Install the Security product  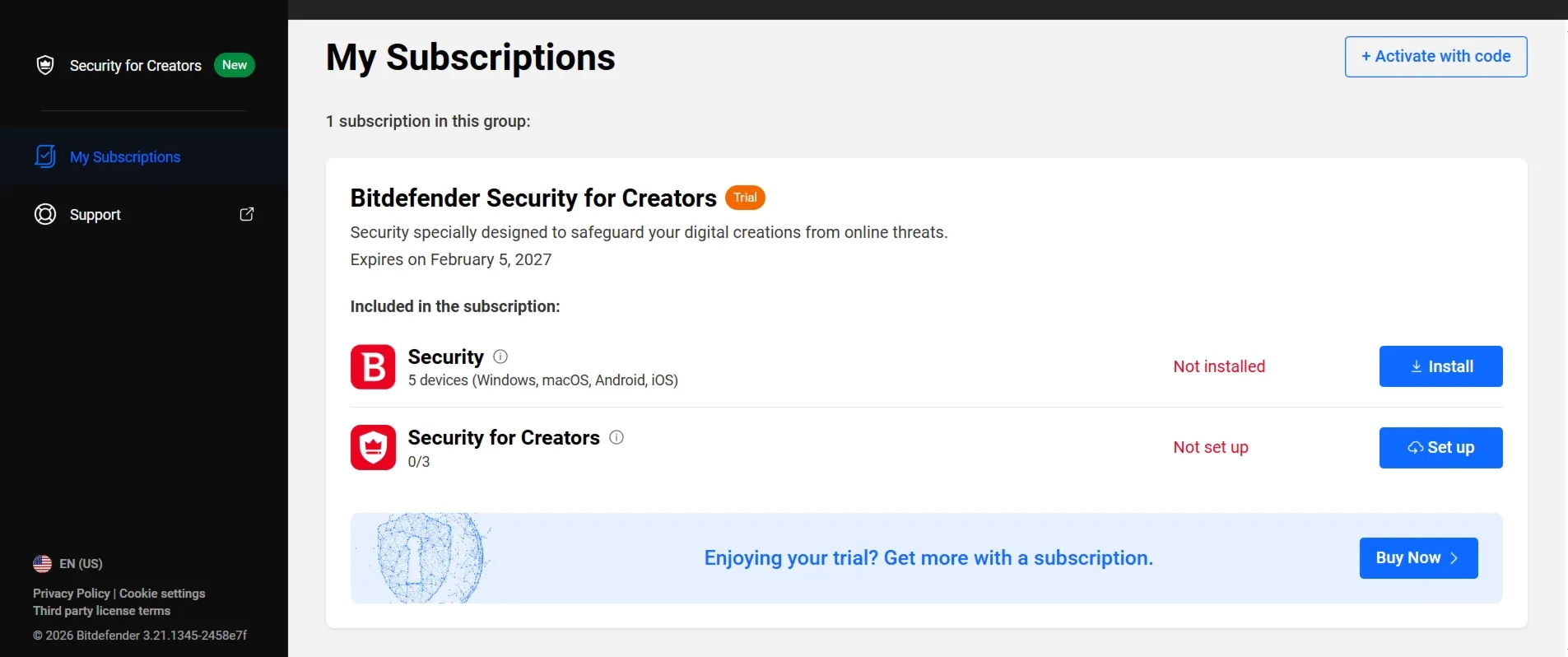pos(1440,366)
